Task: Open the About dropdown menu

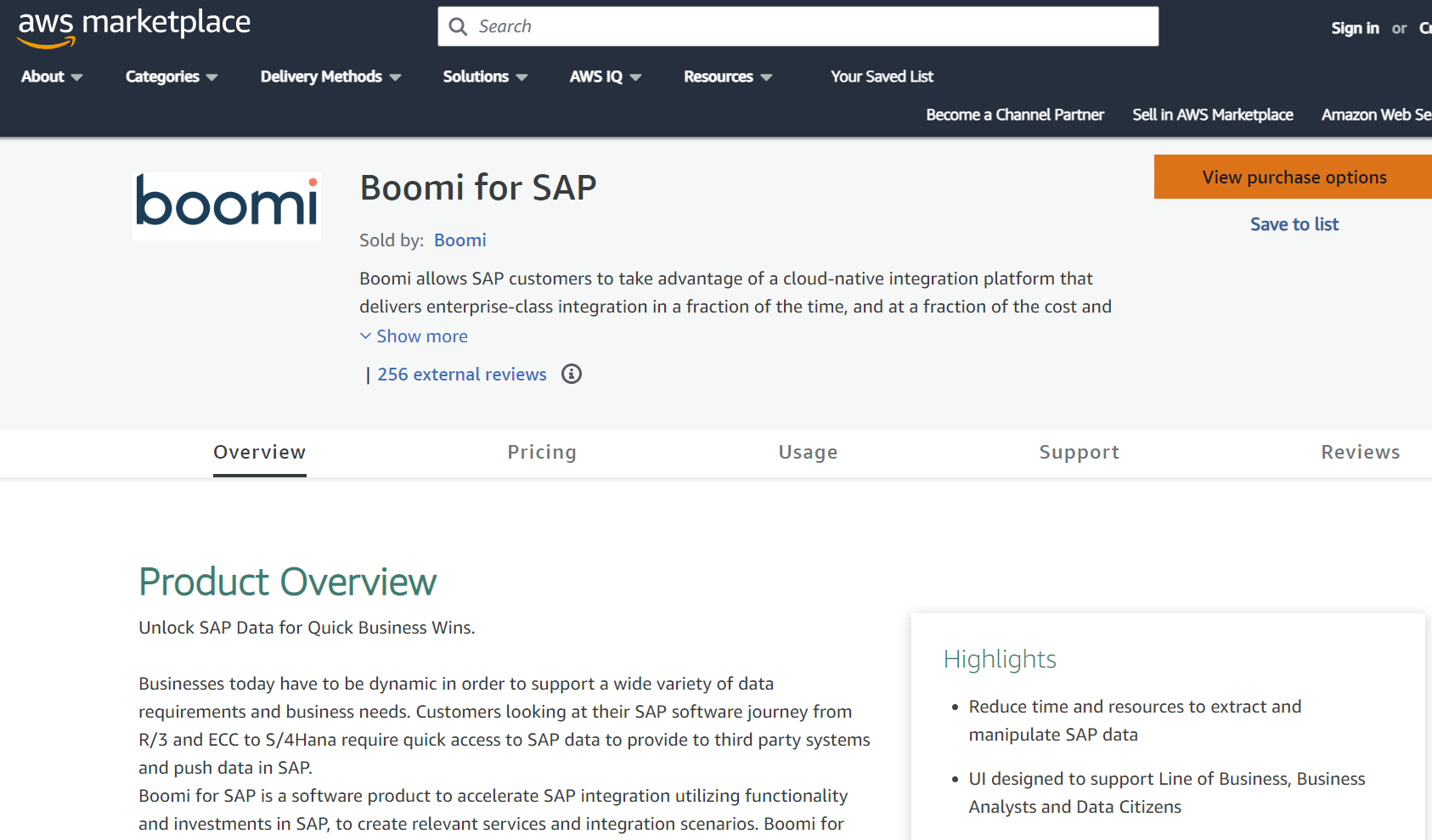Action: (x=49, y=76)
